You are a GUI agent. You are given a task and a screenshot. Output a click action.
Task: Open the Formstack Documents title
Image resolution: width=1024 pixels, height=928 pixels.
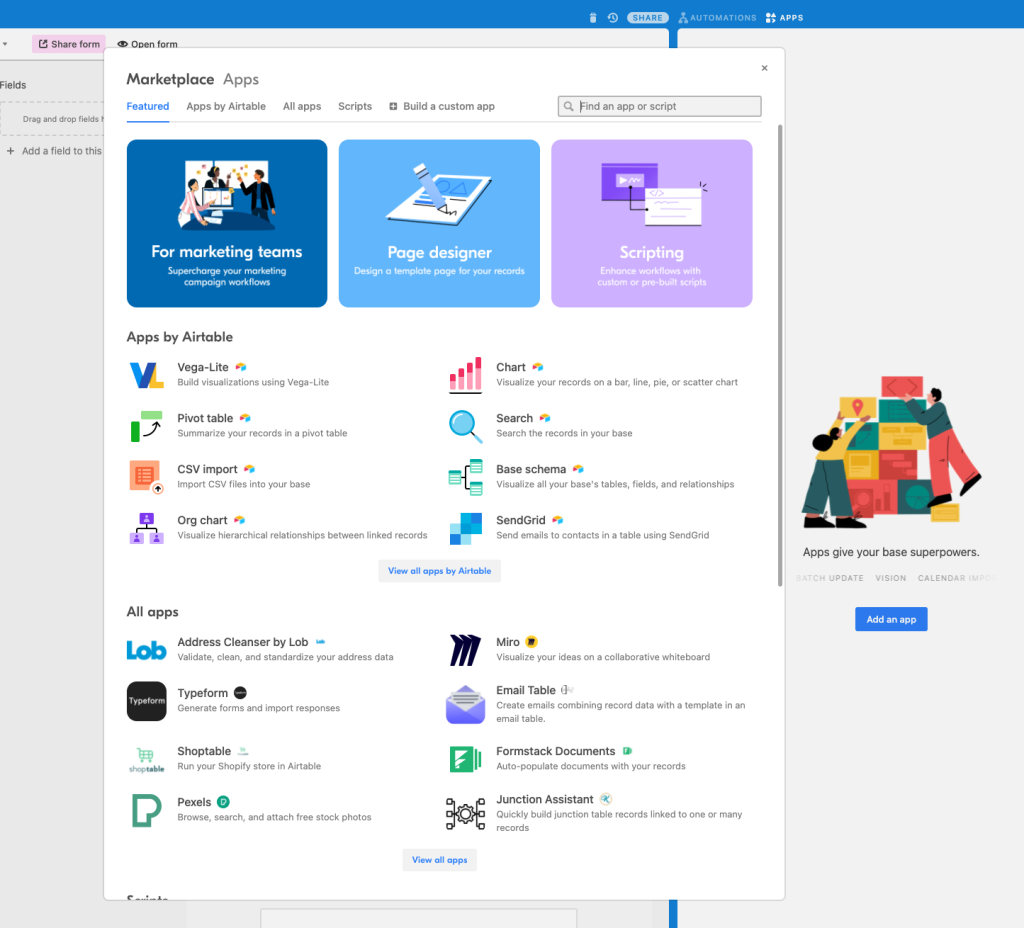click(x=556, y=751)
